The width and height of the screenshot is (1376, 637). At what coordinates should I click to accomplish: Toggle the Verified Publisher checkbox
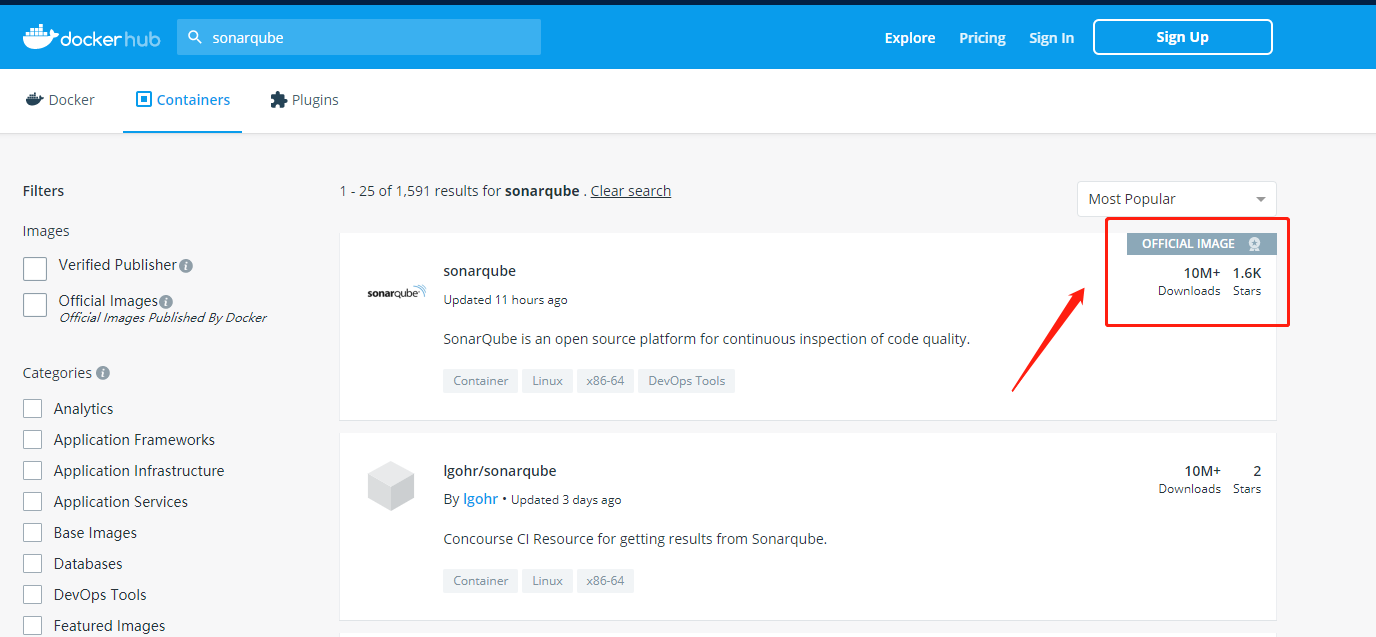tap(35, 268)
